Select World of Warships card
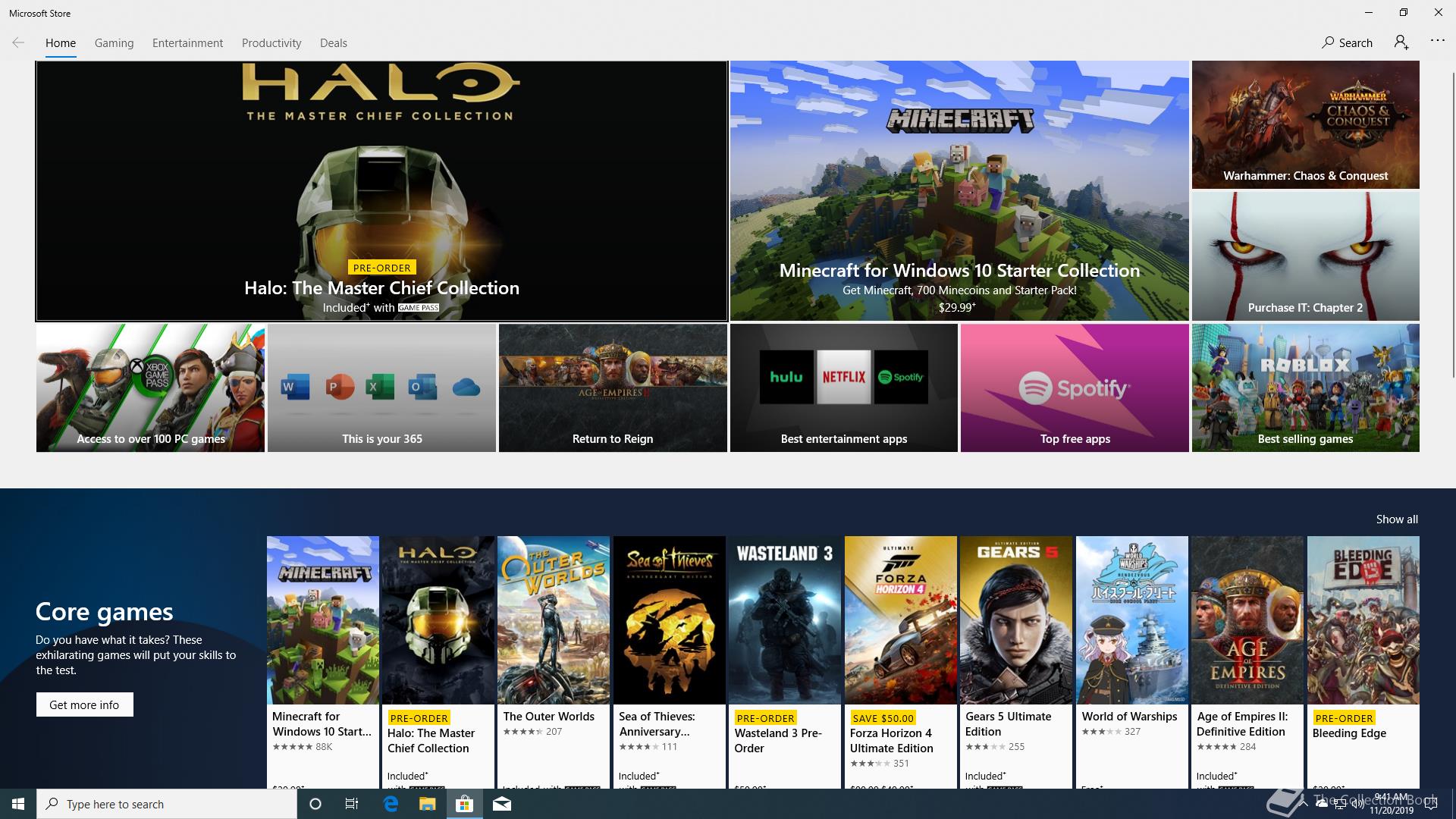The width and height of the screenshot is (1456, 819). (x=1132, y=662)
